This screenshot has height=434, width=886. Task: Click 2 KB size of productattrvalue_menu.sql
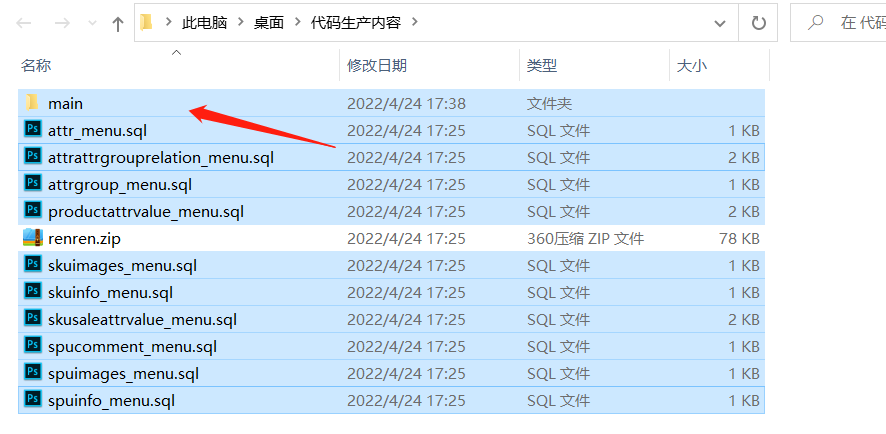pyautogui.click(x=744, y=212)
